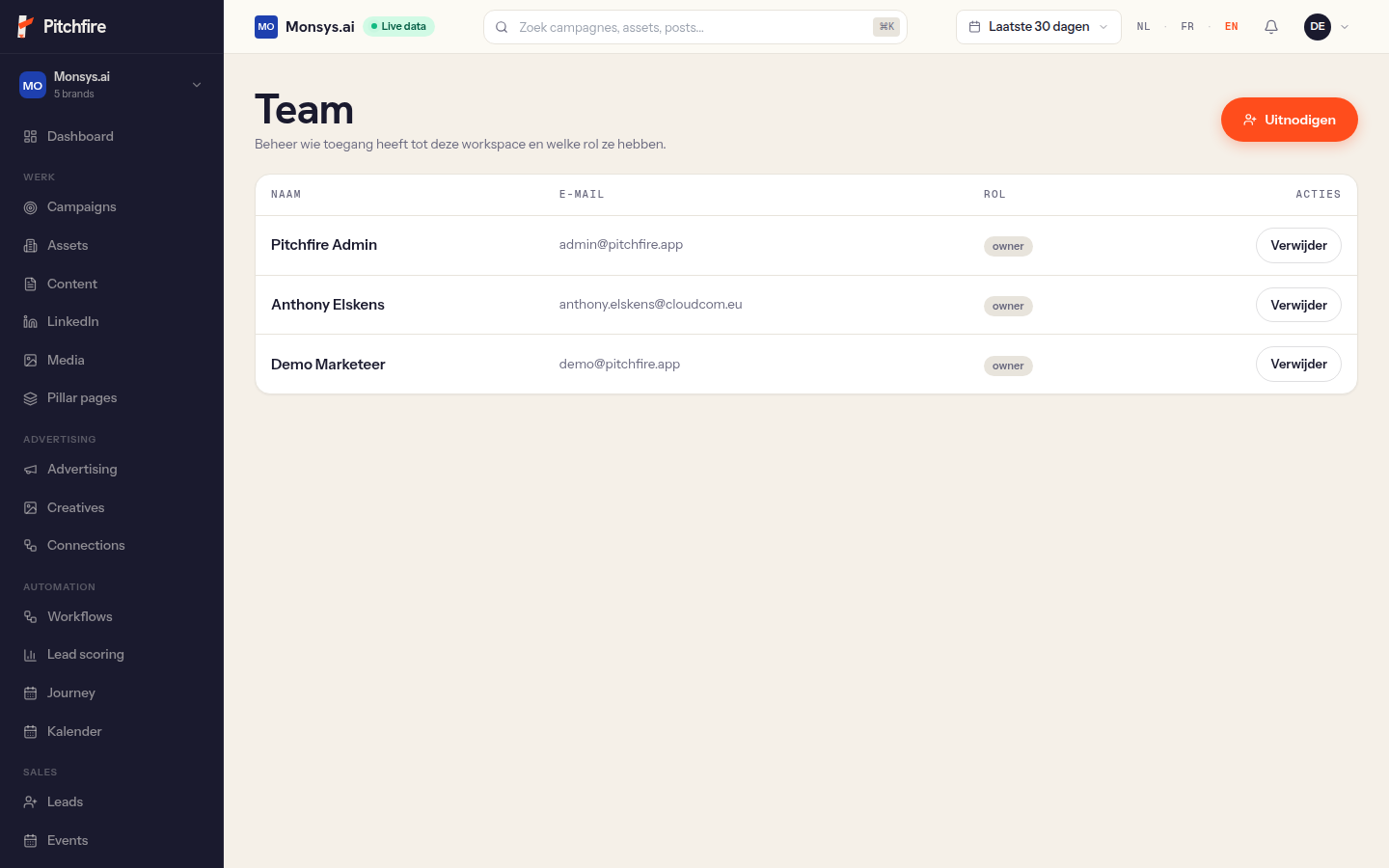This screenshot has height=868, width=1389.
Task: Open Content menu item
Action: click(112, 285)
